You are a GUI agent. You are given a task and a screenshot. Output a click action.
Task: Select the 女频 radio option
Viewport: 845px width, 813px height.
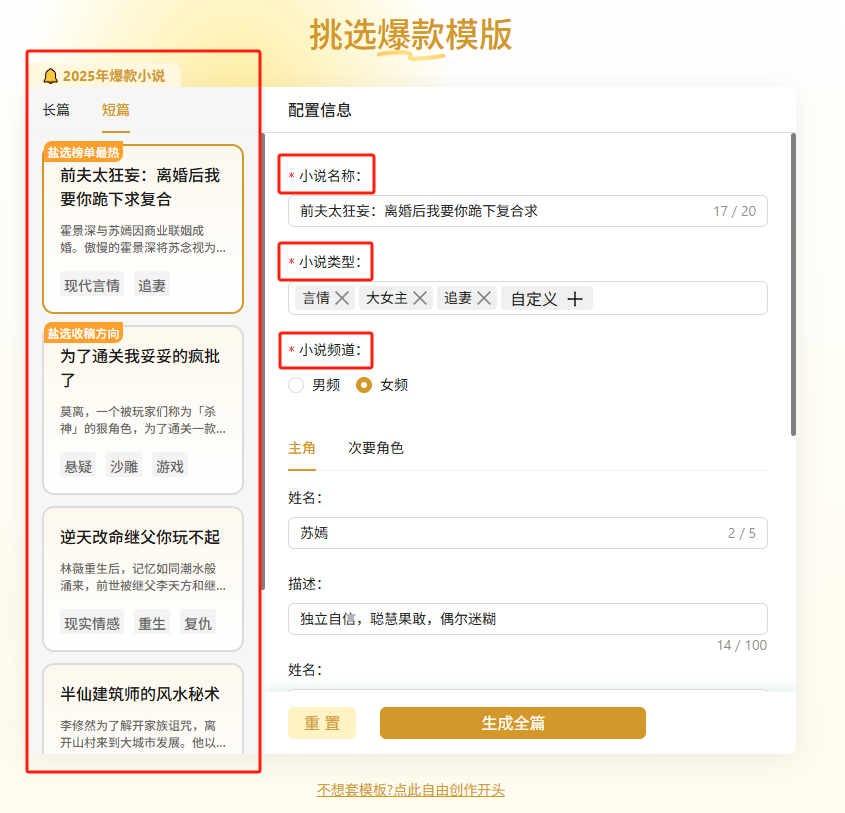pos(364,385)
